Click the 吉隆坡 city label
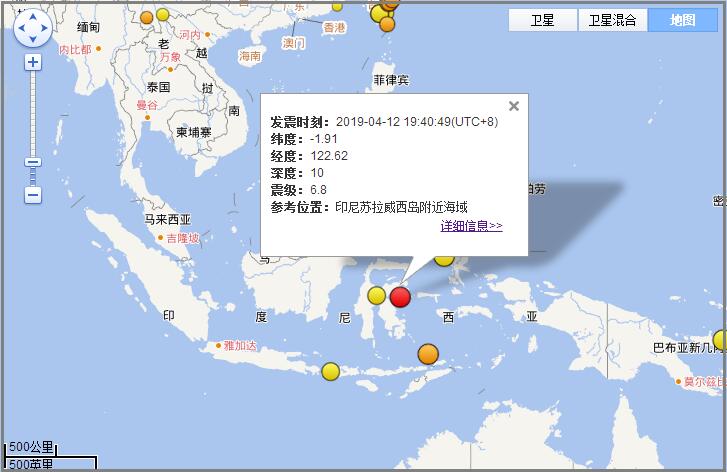 [183, 238]
